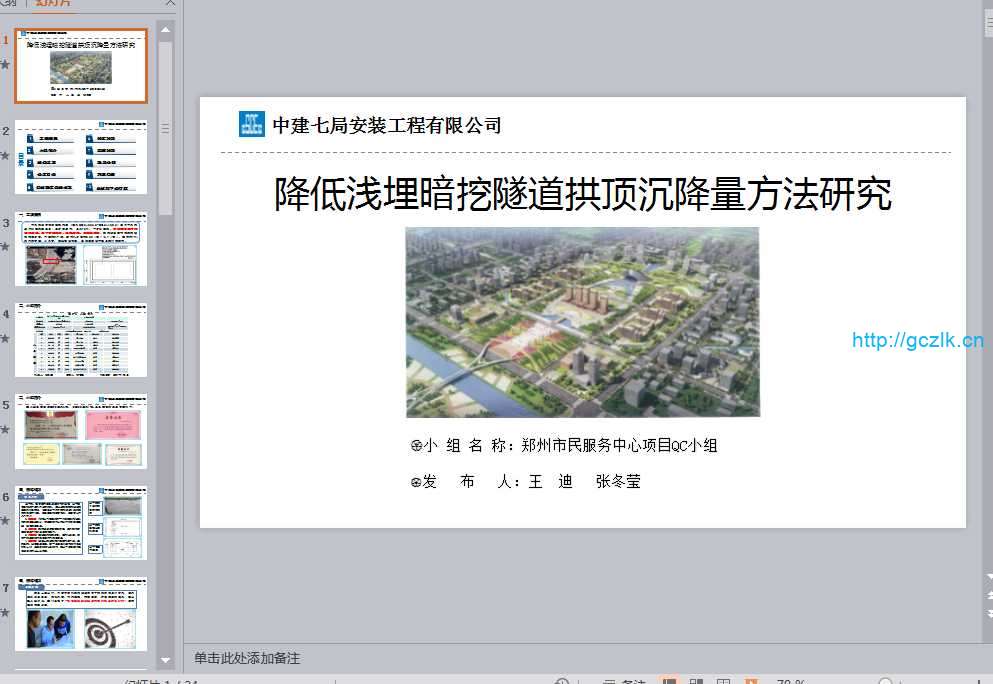Select slide 7 thumbnail with target image
This screenshot has width=993, height=684.
(x=81, y=613)
